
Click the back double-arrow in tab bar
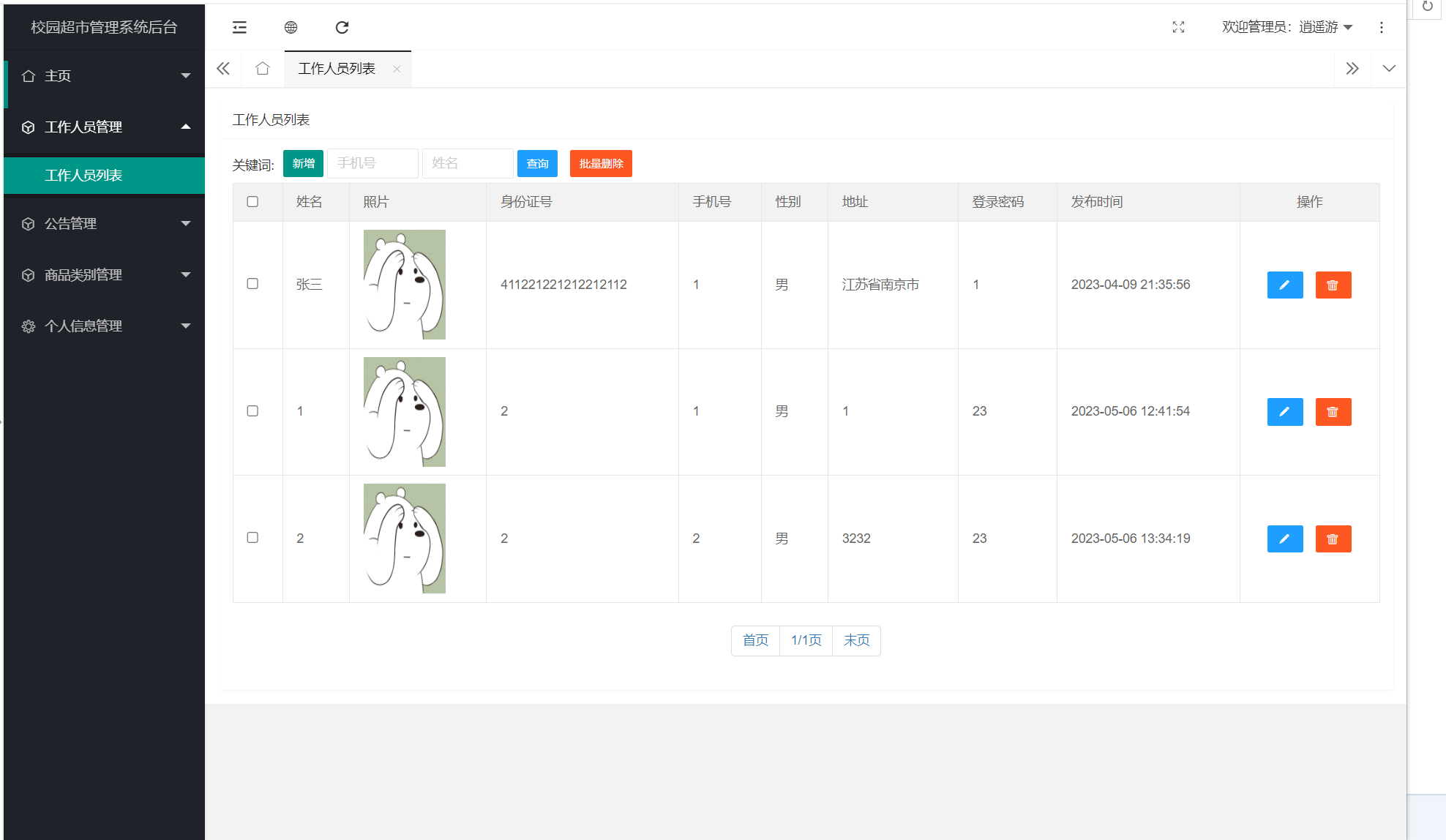(x=223, y=68)
